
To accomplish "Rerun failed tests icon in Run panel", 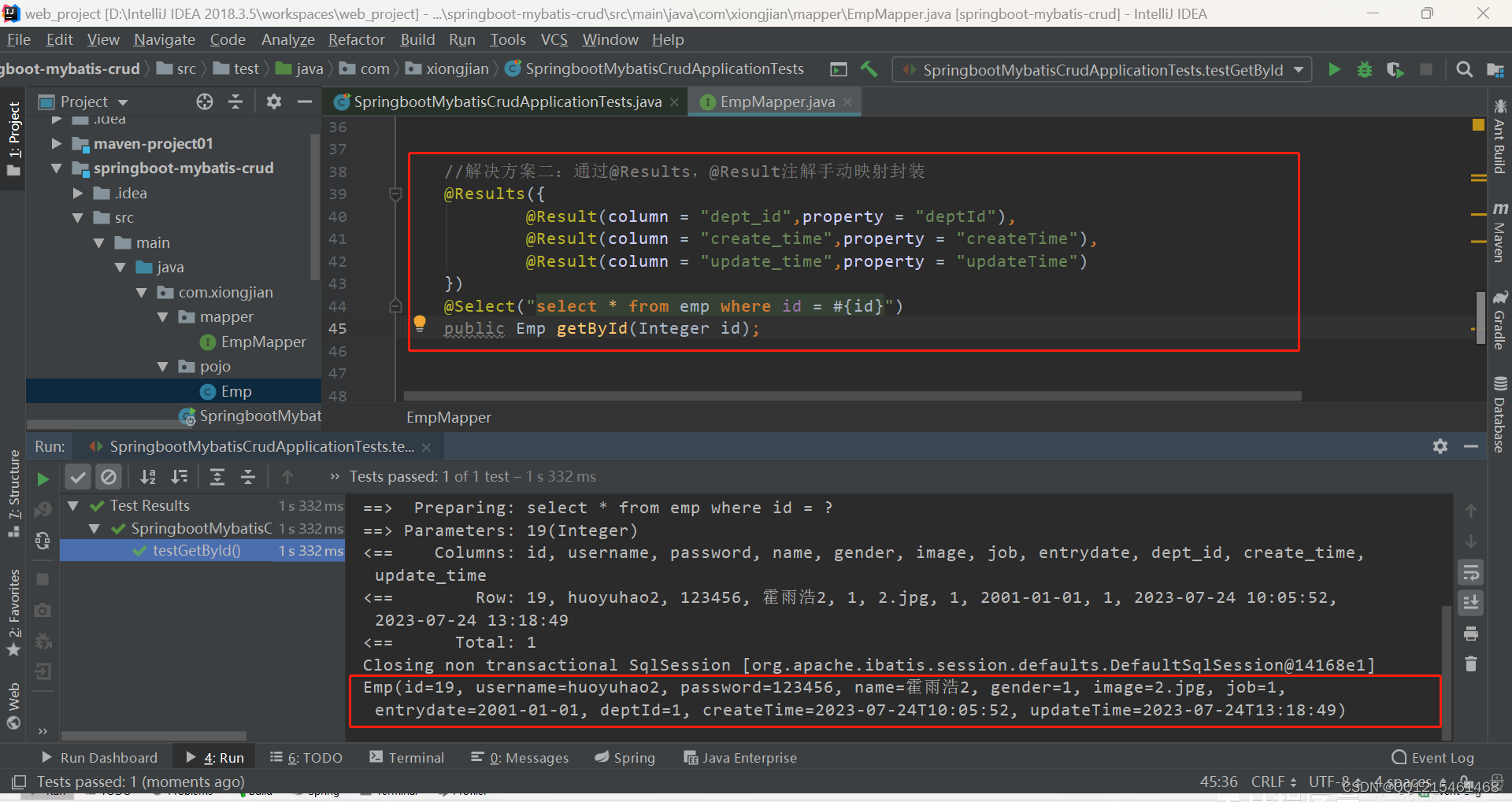I will point(43,509).
